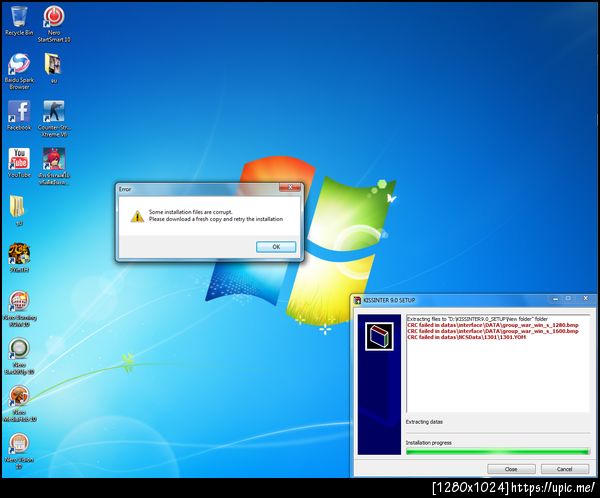
Task: Open the Facebook desktop shortcut
Action: click(19, 115)
